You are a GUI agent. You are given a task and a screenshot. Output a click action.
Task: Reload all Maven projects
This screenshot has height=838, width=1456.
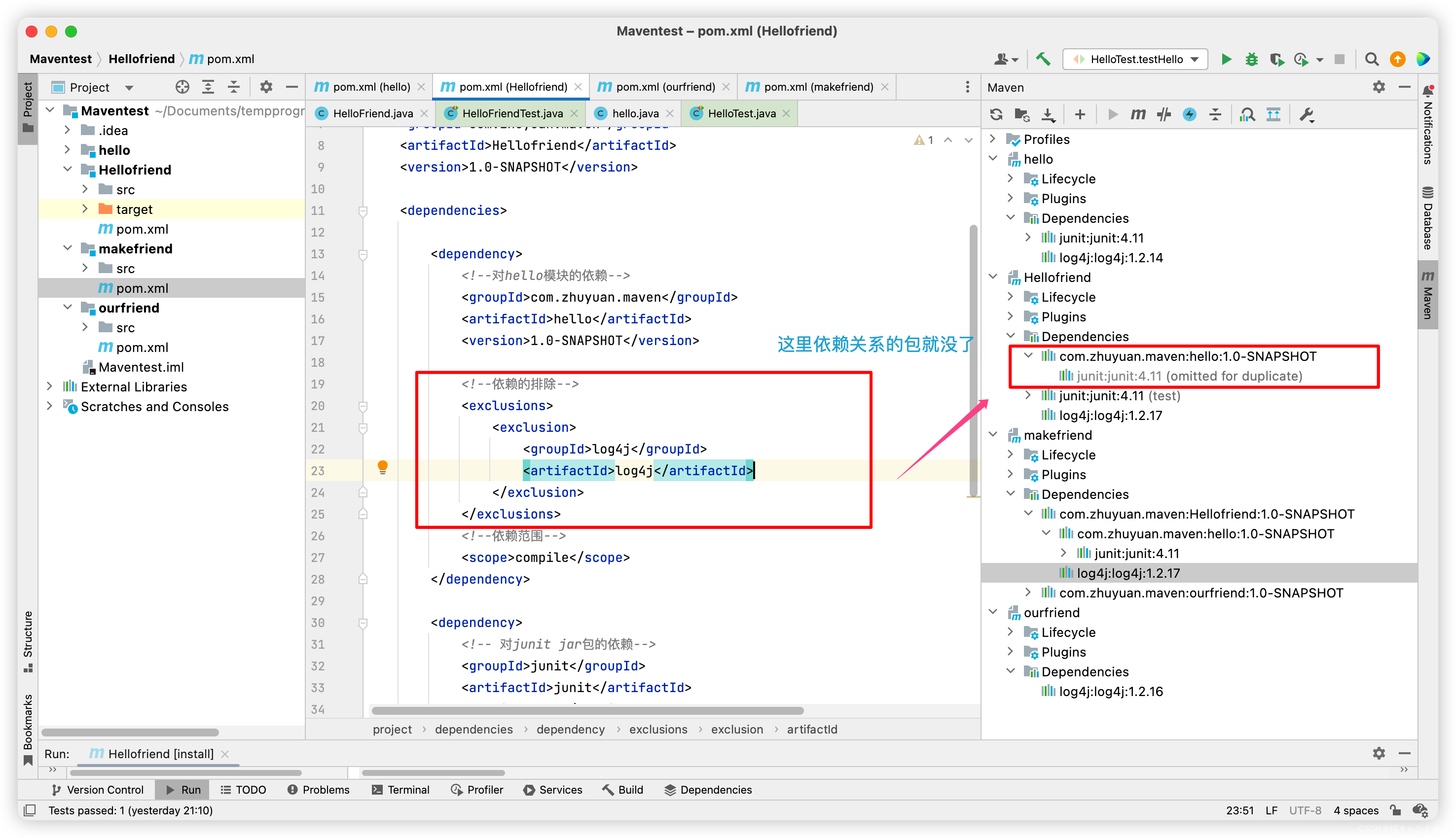click(997, 114)
